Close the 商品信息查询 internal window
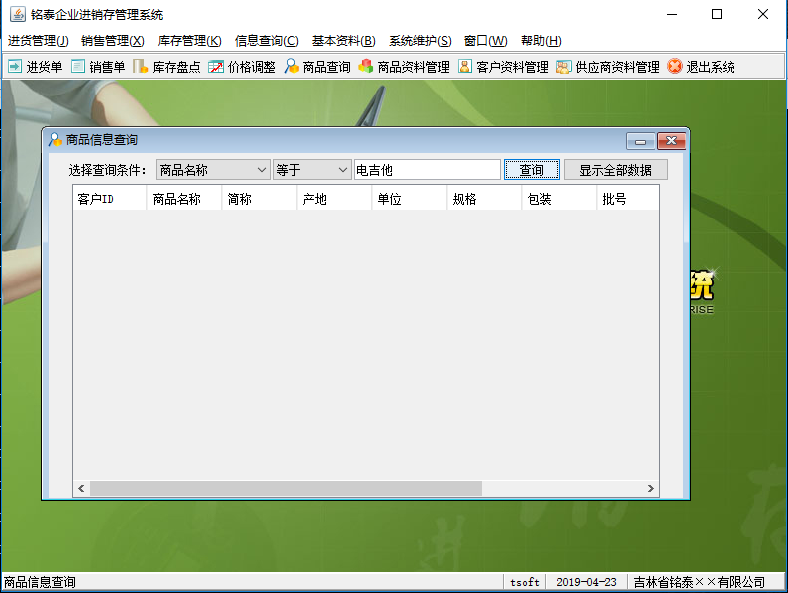 (671, 141)
